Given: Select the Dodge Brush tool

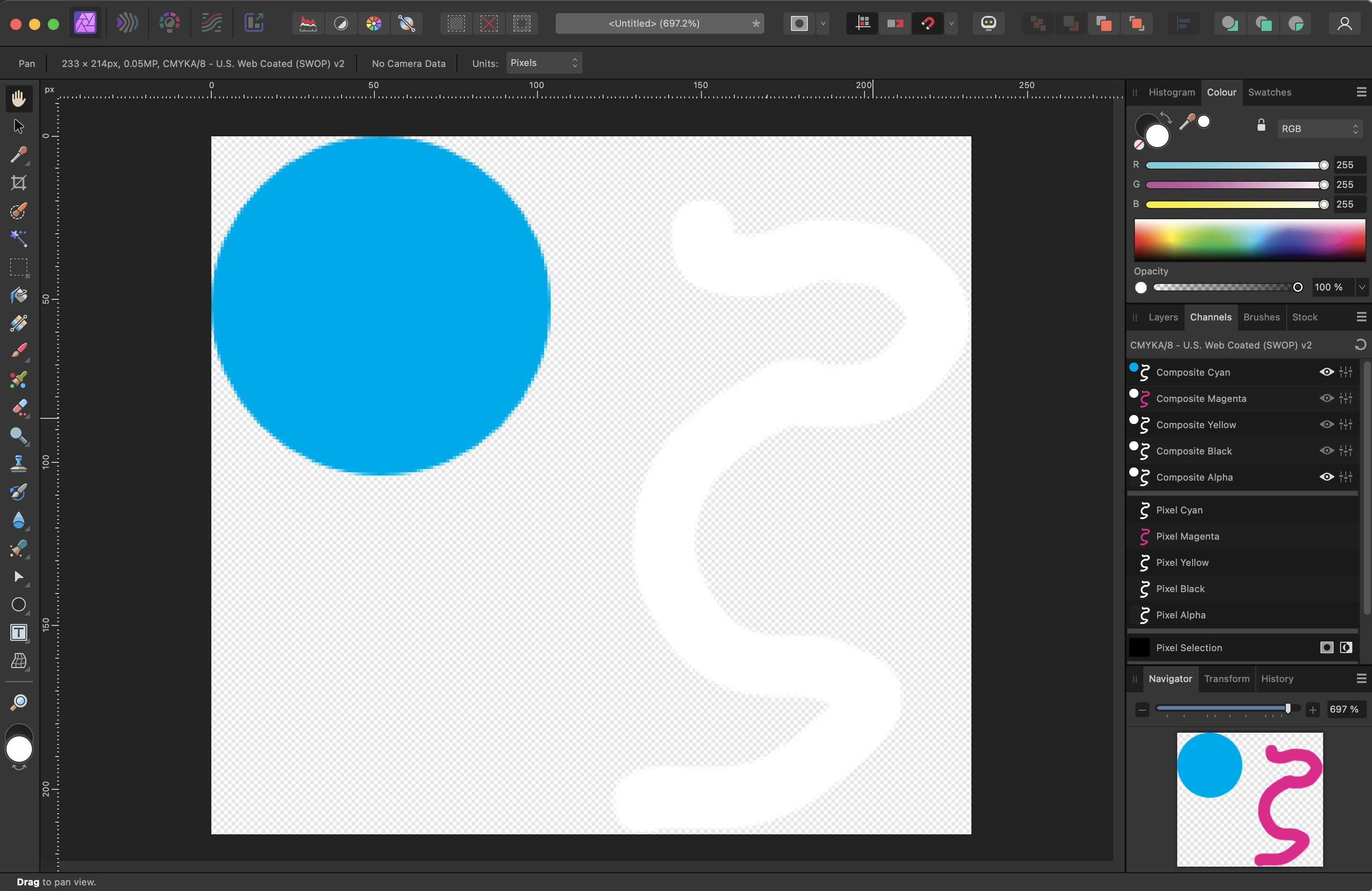Looking at the screenshot, I should [x=18, y=436].
